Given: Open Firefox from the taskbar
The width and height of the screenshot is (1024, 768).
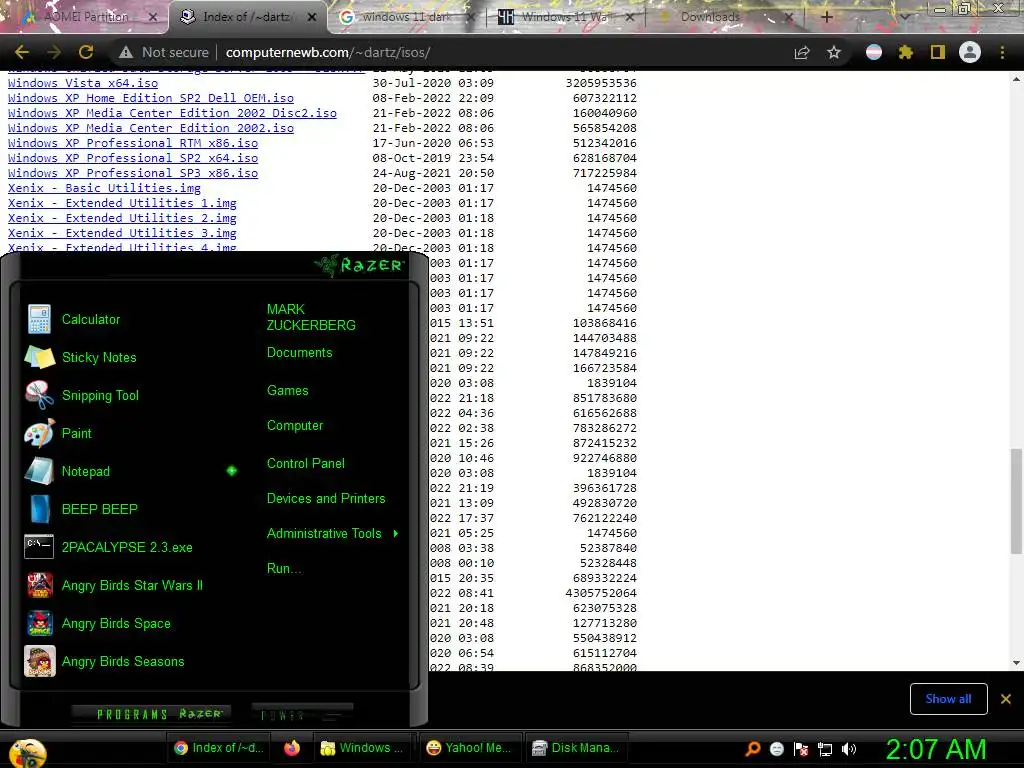Looking at the screenshot, I should 292,748.
